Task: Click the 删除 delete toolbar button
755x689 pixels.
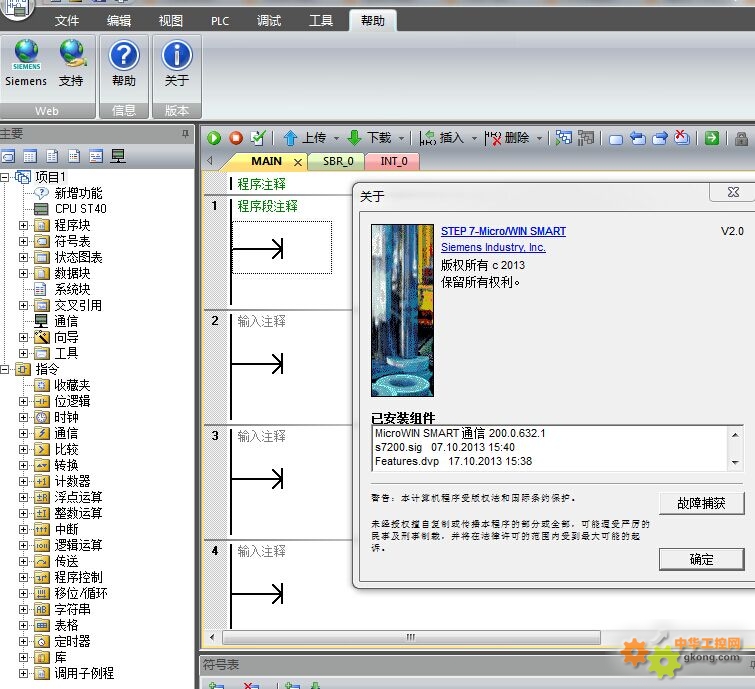Action: (507, 138)
